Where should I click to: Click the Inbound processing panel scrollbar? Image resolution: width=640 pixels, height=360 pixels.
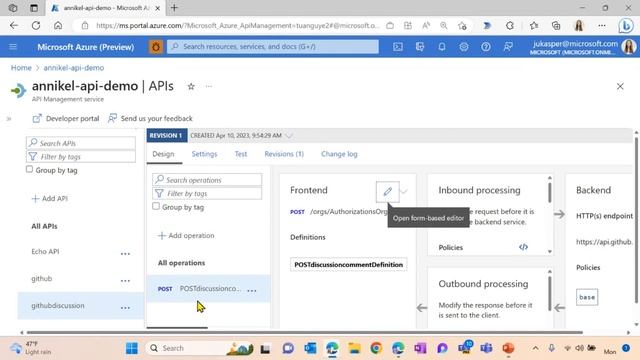(x=550, y=192)
